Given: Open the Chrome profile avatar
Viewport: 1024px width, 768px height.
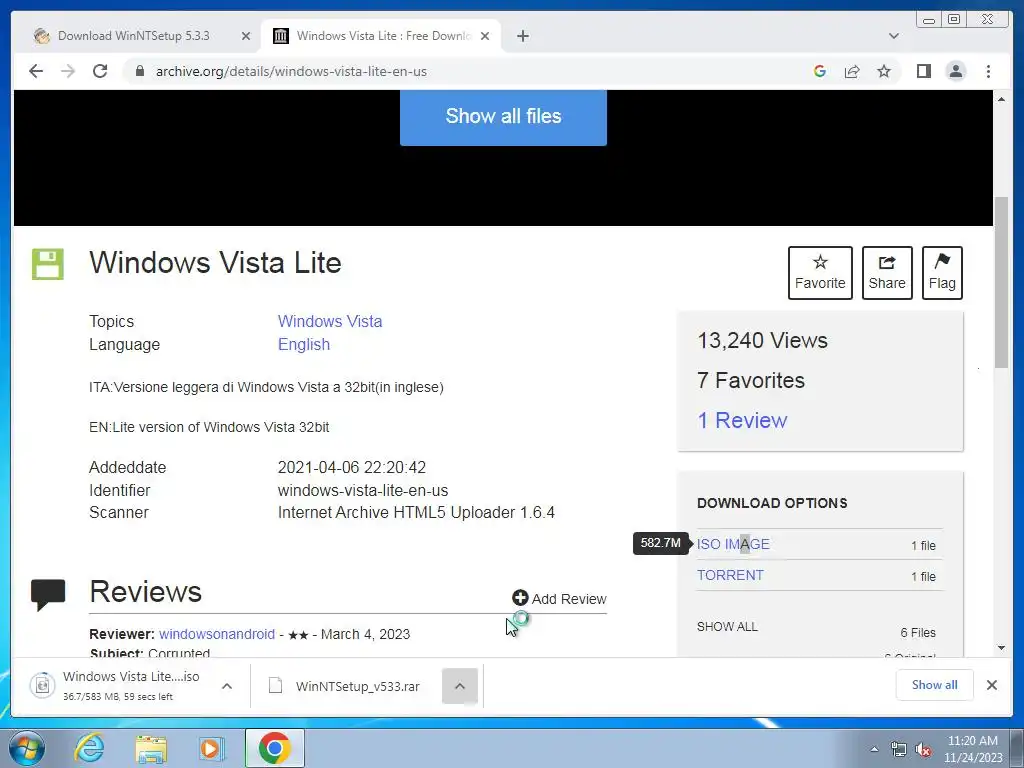Looking at the screenshot, I should (955, 71).
